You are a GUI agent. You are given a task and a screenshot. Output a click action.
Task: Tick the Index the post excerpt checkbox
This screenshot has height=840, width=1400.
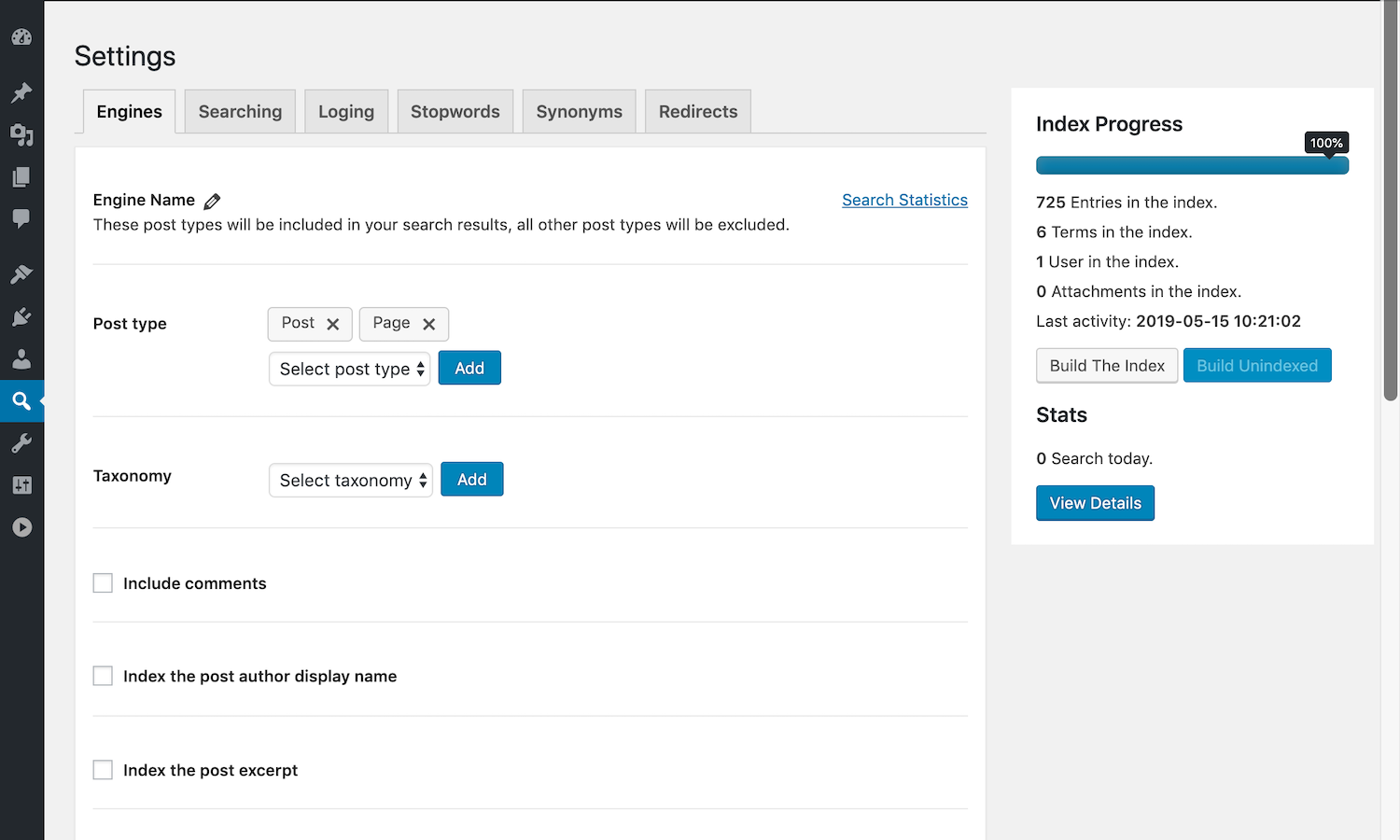[103, 770]
